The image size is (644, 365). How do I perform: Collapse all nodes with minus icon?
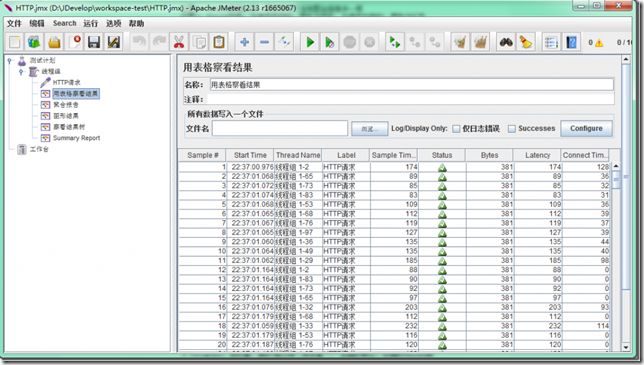tap(264, 42)
